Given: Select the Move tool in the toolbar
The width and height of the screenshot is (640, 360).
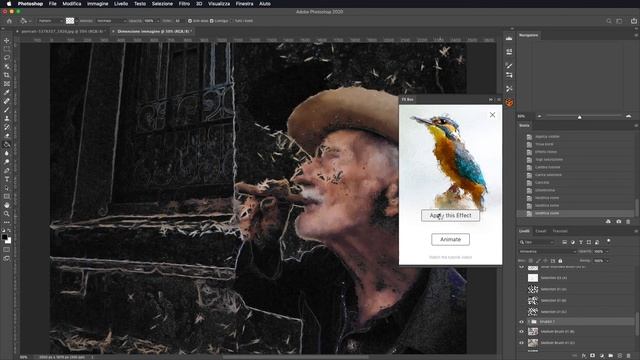Looking at the screenshot, I should pyautogui.click(x=7, y=40).
